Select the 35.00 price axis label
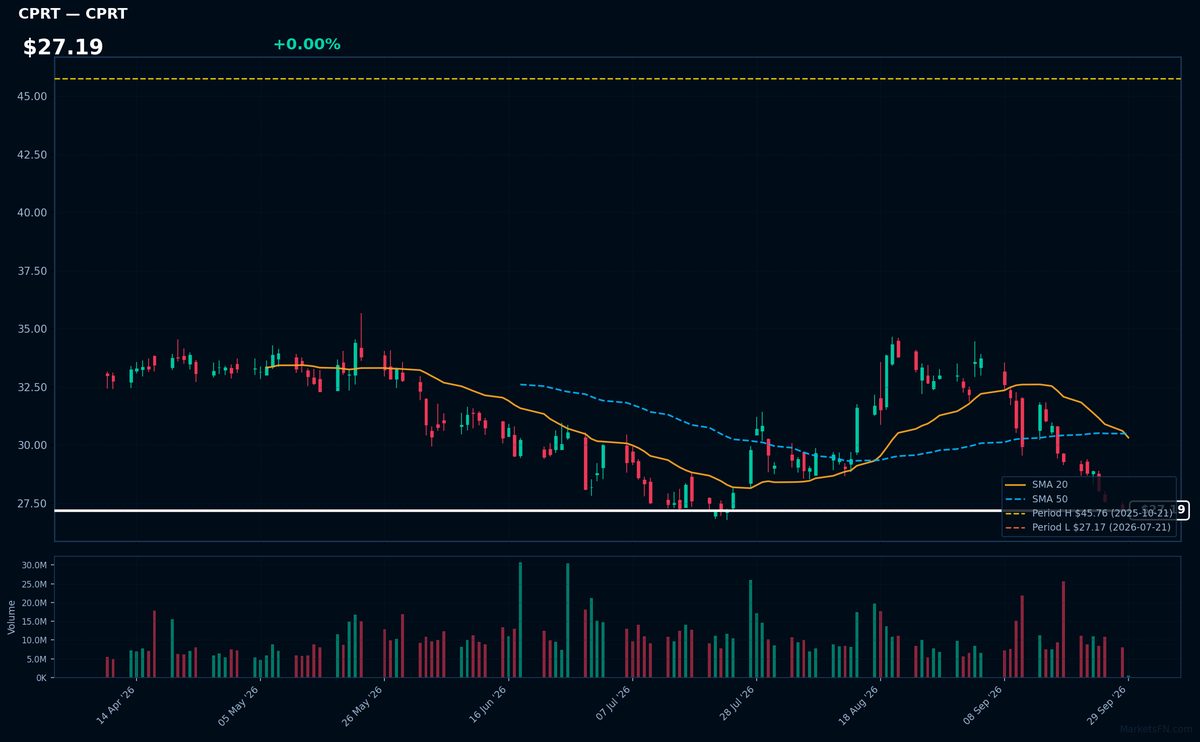Screen dimensions: 1200x742 (x=33, y=329)
